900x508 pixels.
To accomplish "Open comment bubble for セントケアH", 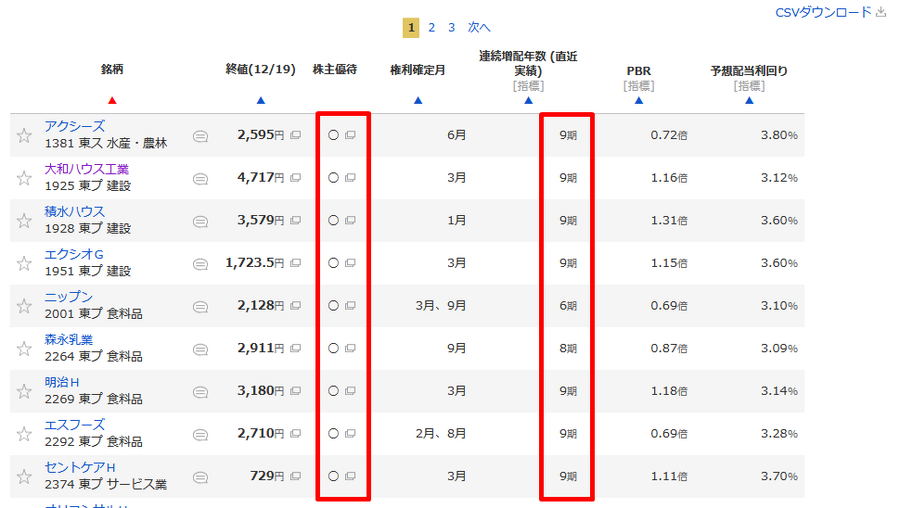I will click(200, 478).
